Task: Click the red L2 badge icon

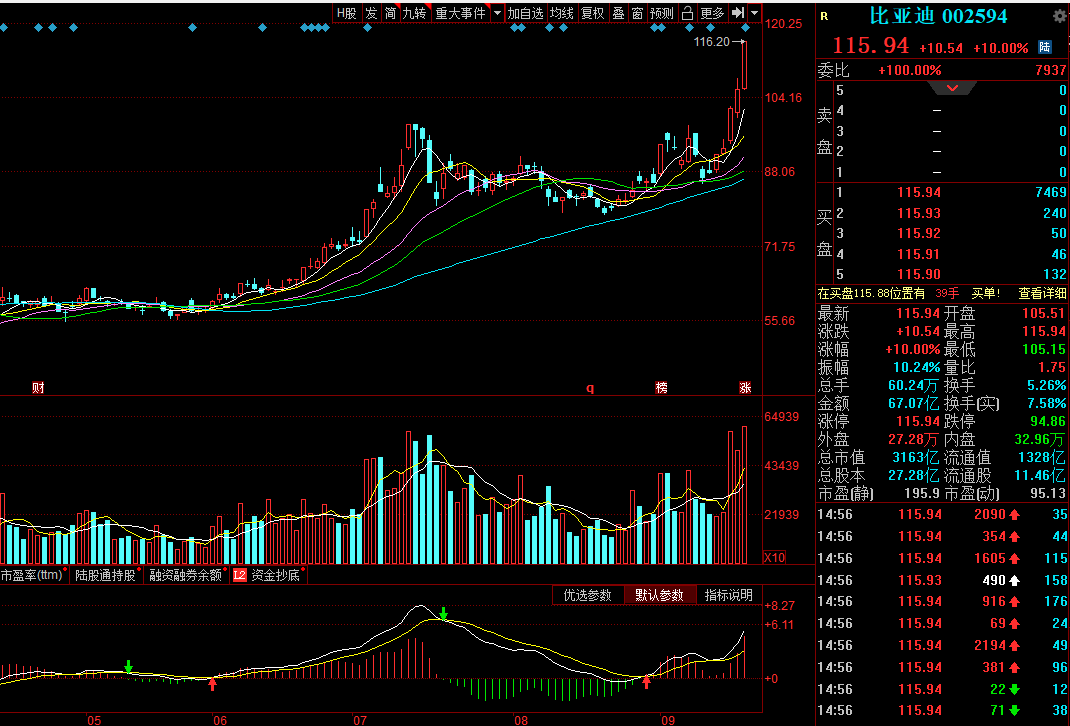Action: coord(239,575)
